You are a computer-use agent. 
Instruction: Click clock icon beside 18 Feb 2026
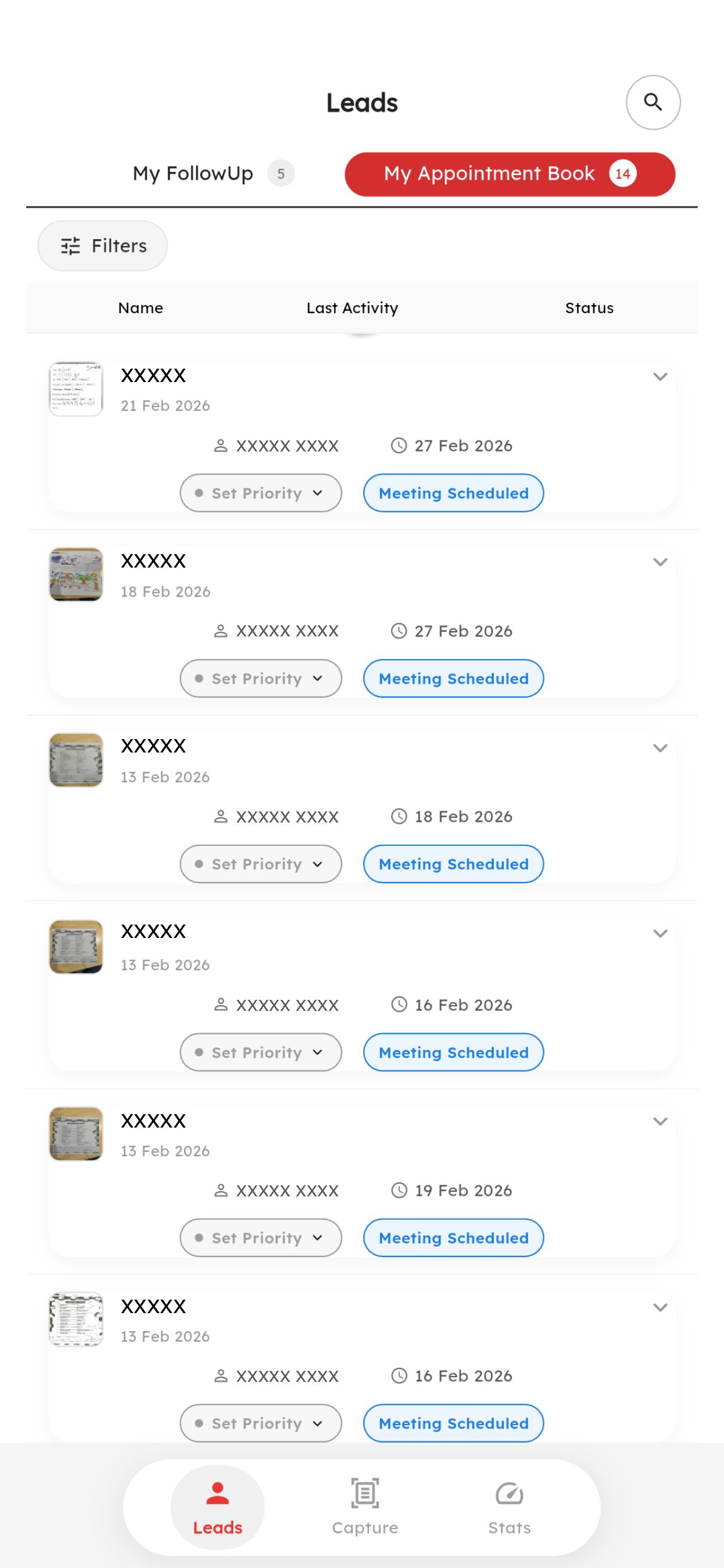pyautogui.click(x=399, y=816)
